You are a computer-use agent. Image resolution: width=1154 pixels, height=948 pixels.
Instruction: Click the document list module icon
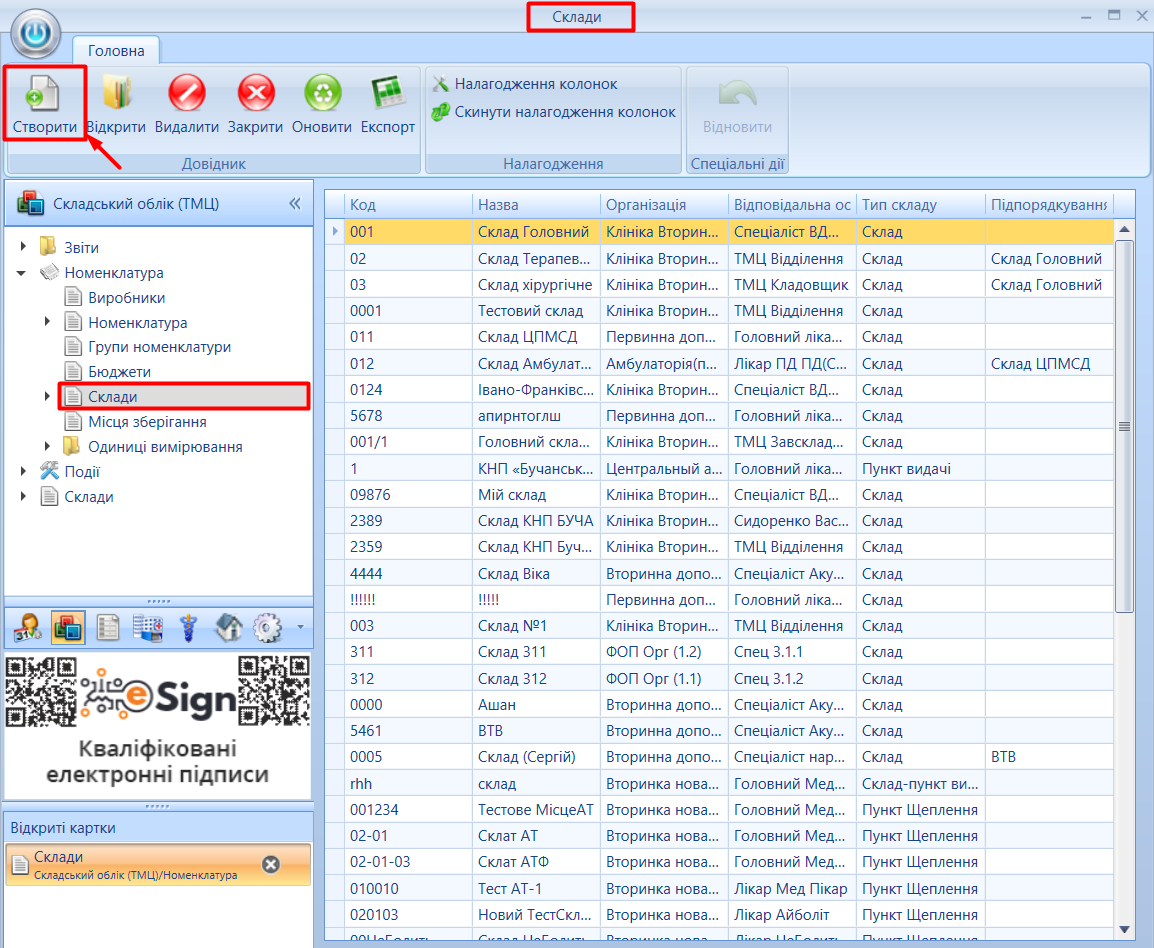tap(108, 628)
